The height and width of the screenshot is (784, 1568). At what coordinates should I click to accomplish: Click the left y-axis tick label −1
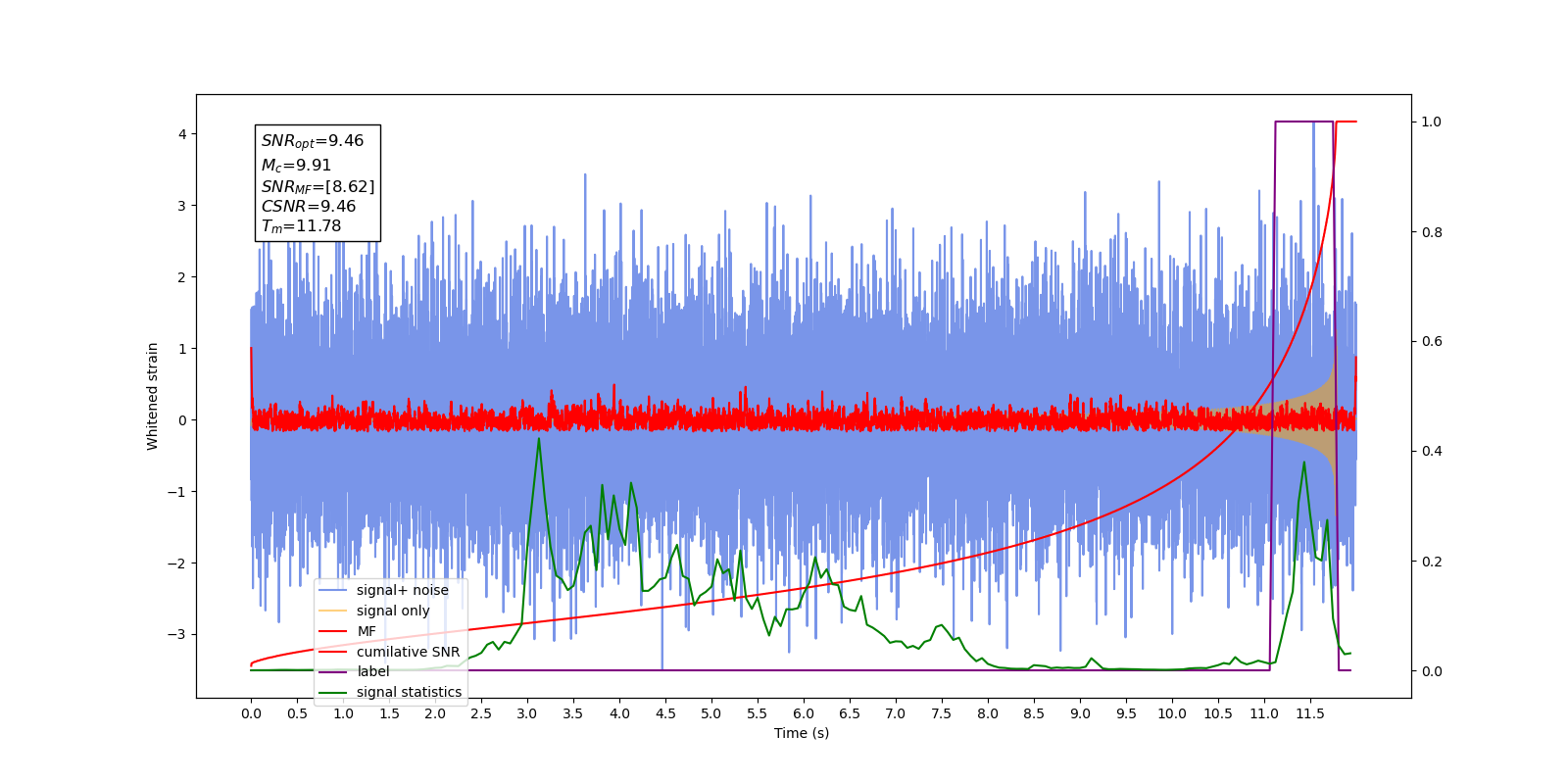click(177, 492)
